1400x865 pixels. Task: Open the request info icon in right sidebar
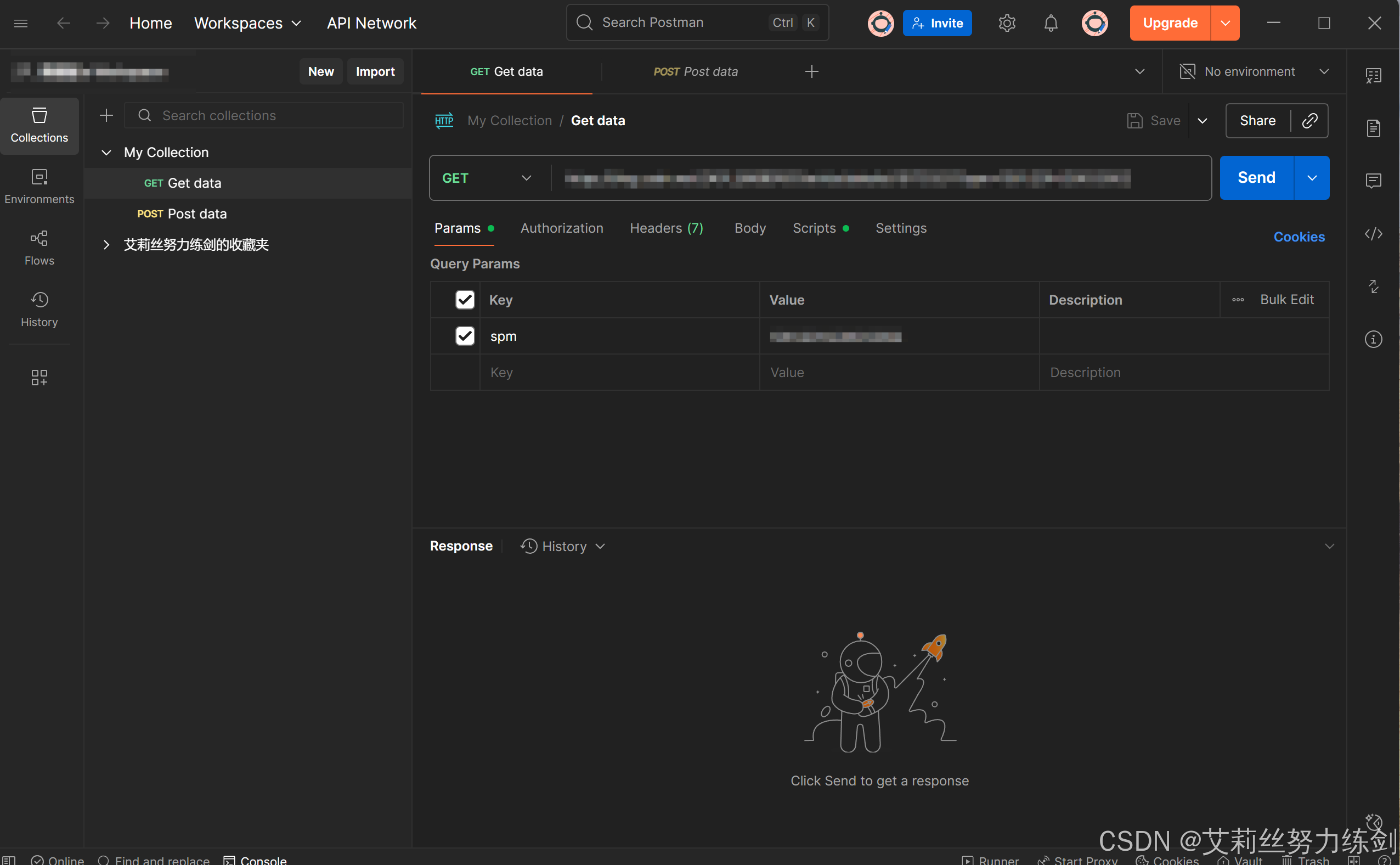point(1373,339)
